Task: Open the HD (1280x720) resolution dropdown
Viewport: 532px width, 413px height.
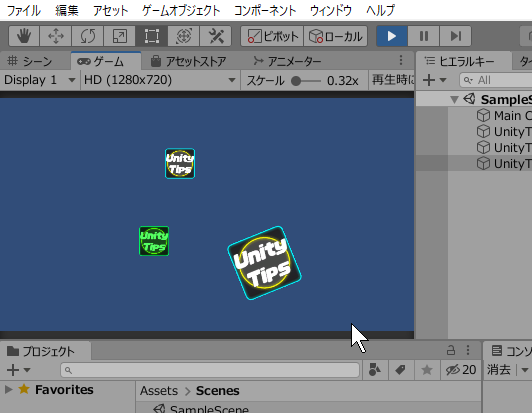Action: (160, 80)
